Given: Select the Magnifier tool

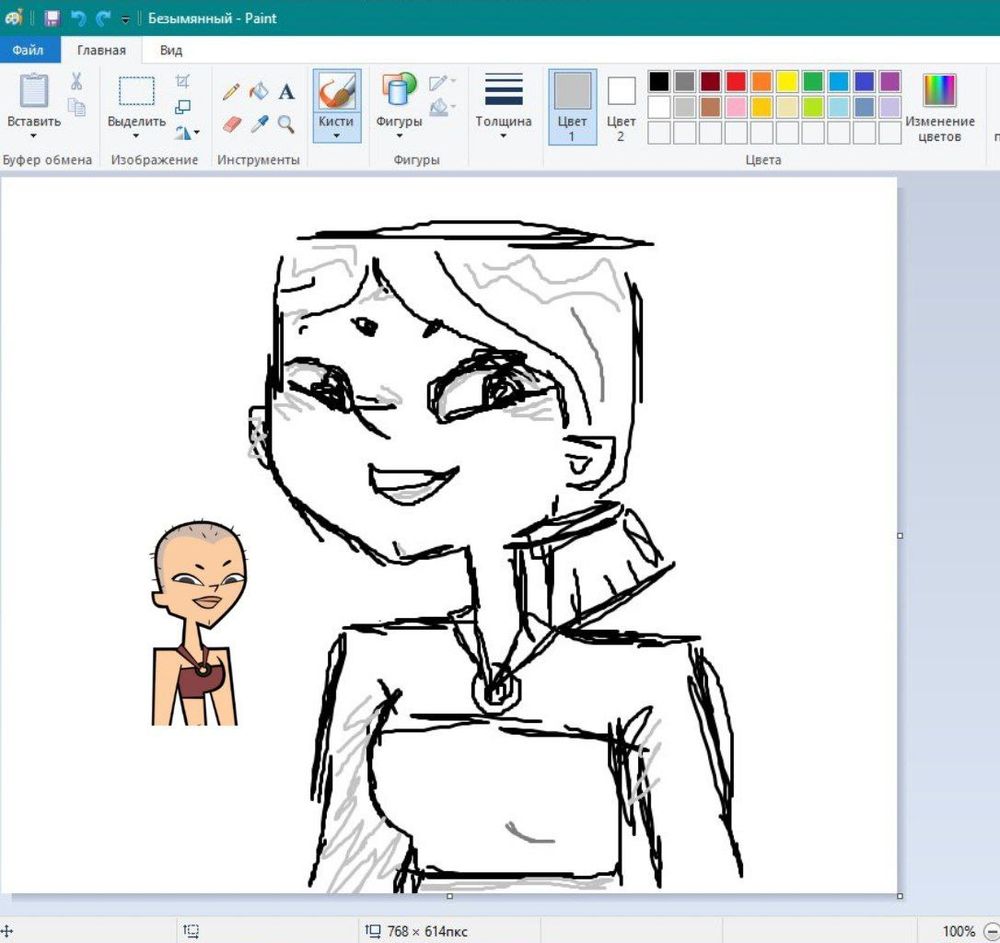Looking at the screenshot, I should (x=286, y=124).
